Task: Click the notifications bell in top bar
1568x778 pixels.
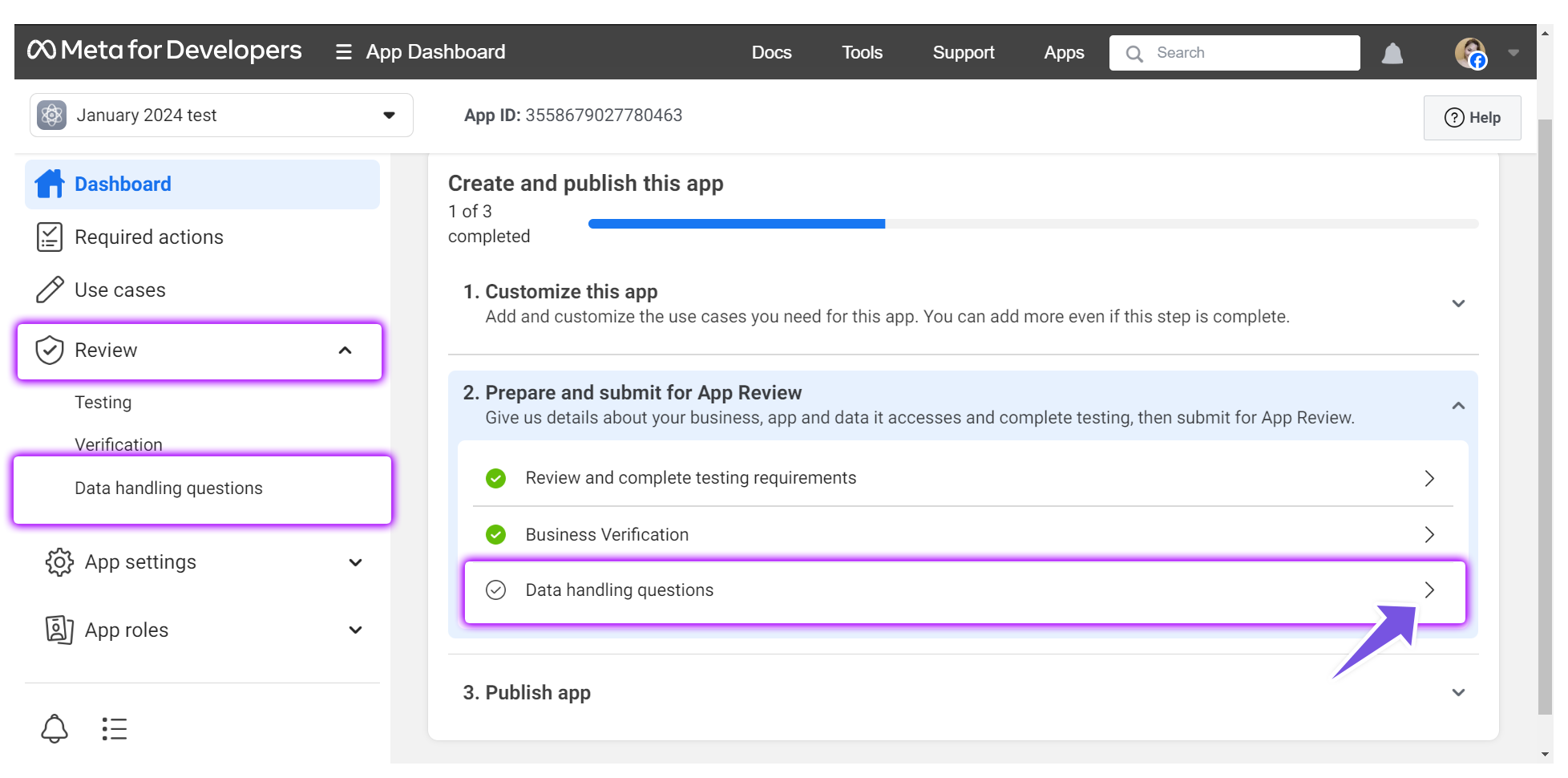Action: pos(1392,53)
